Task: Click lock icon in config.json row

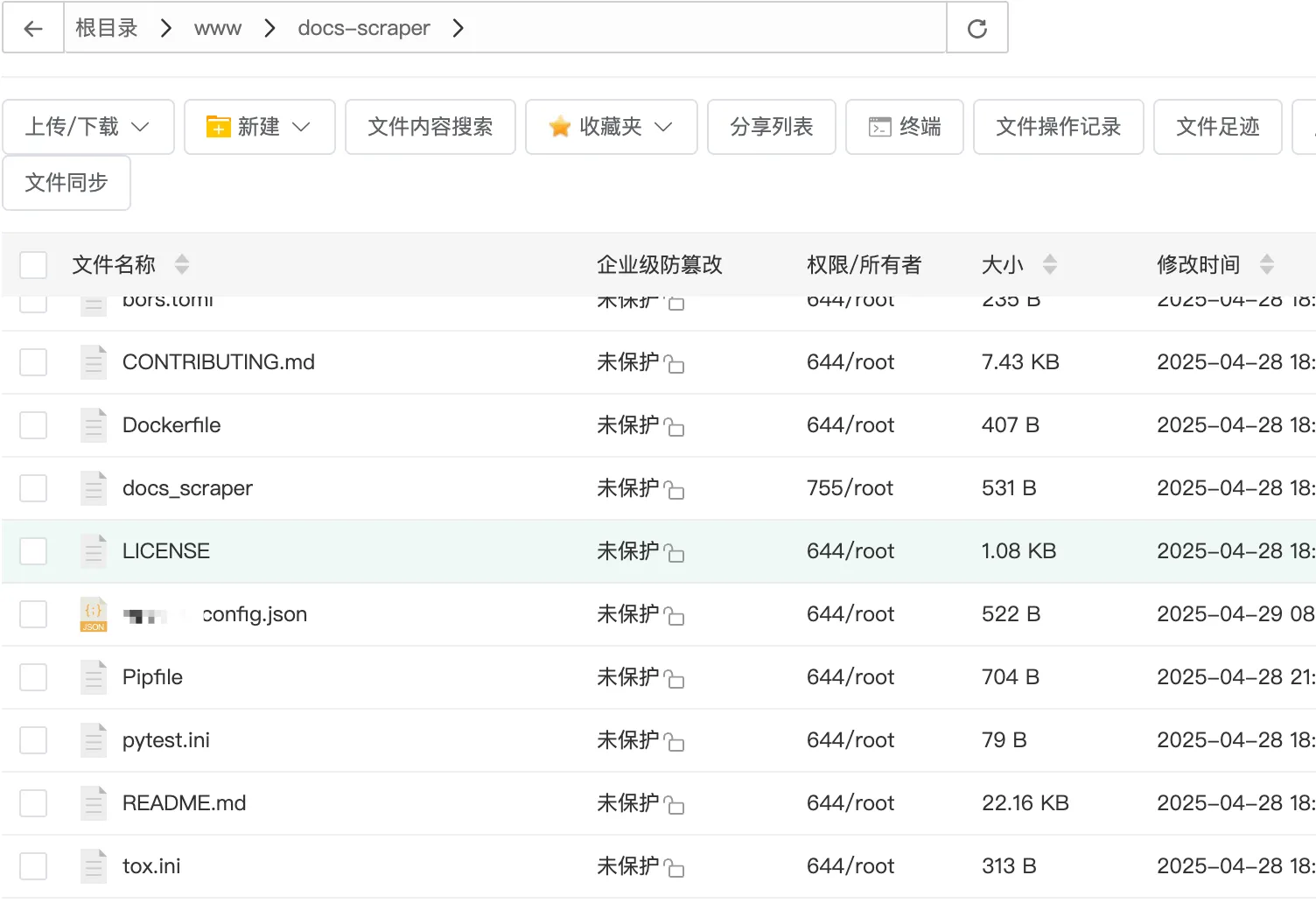Action: point(674,616)
